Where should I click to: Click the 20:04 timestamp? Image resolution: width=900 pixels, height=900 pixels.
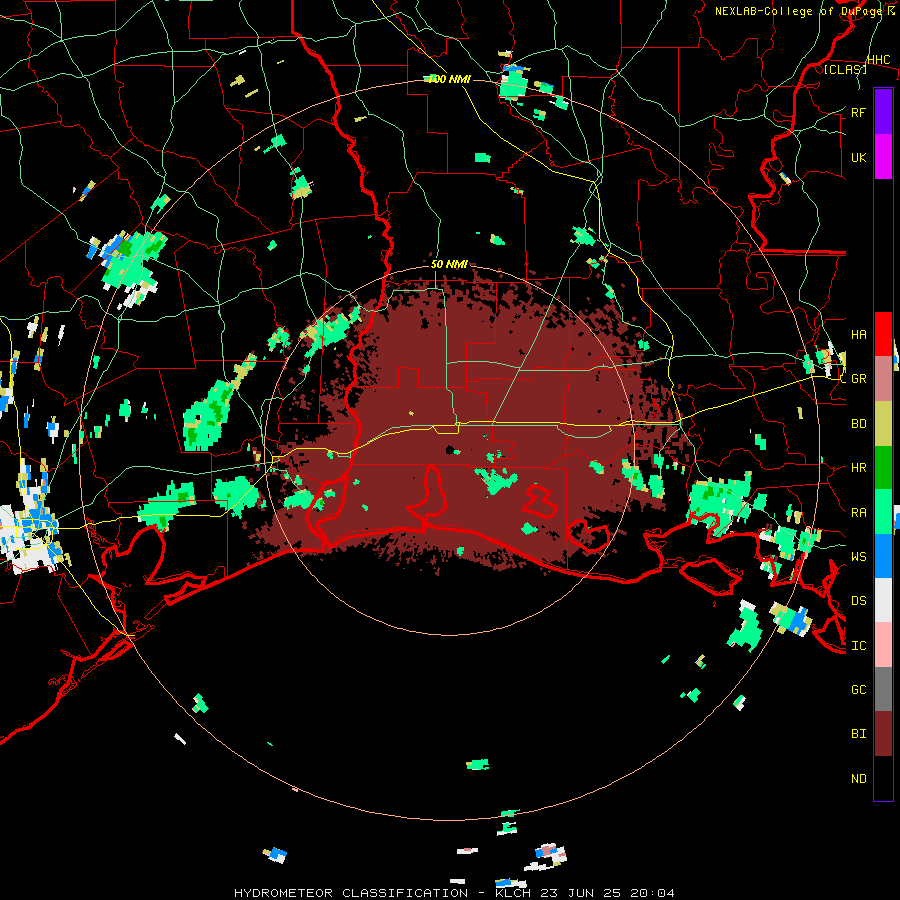pyautogui.click(x=653, y=893)
